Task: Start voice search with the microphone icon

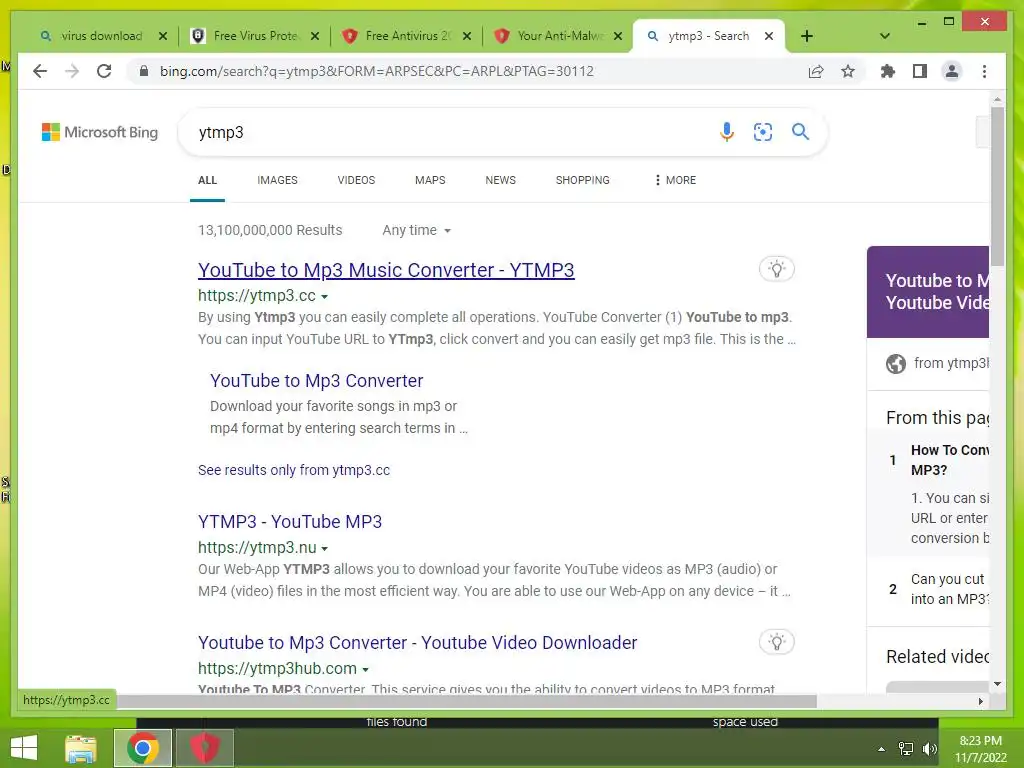Action: (727, 132)
